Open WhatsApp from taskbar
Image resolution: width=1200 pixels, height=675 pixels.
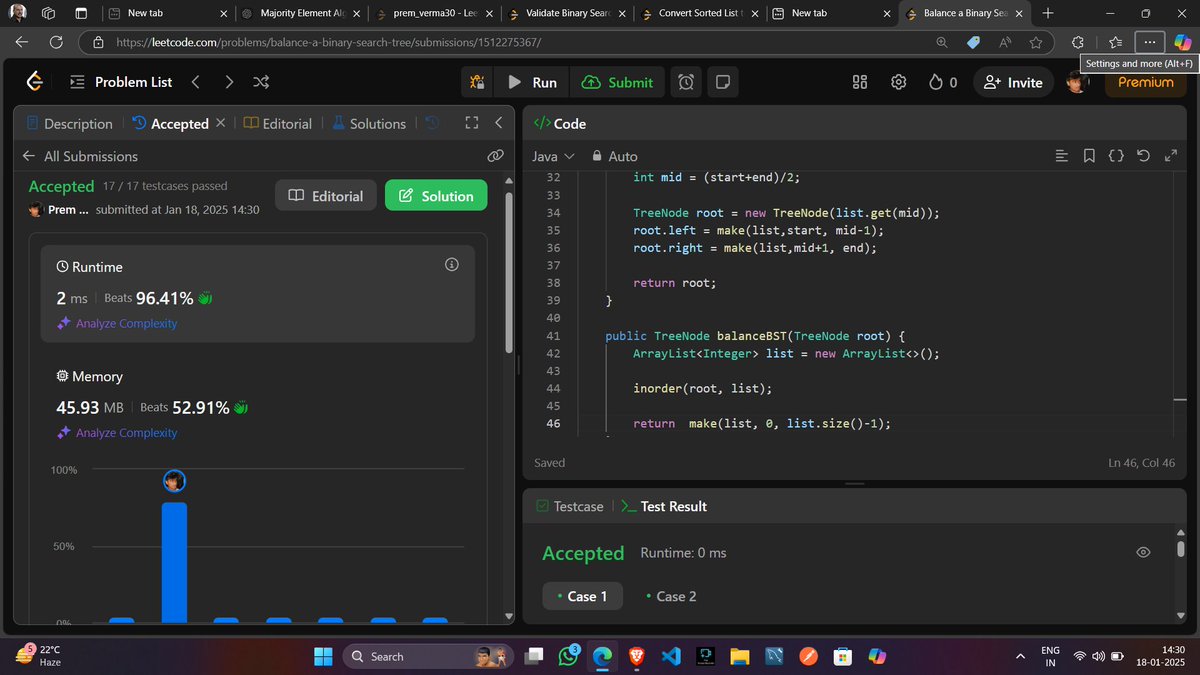(x=569, y=656)
